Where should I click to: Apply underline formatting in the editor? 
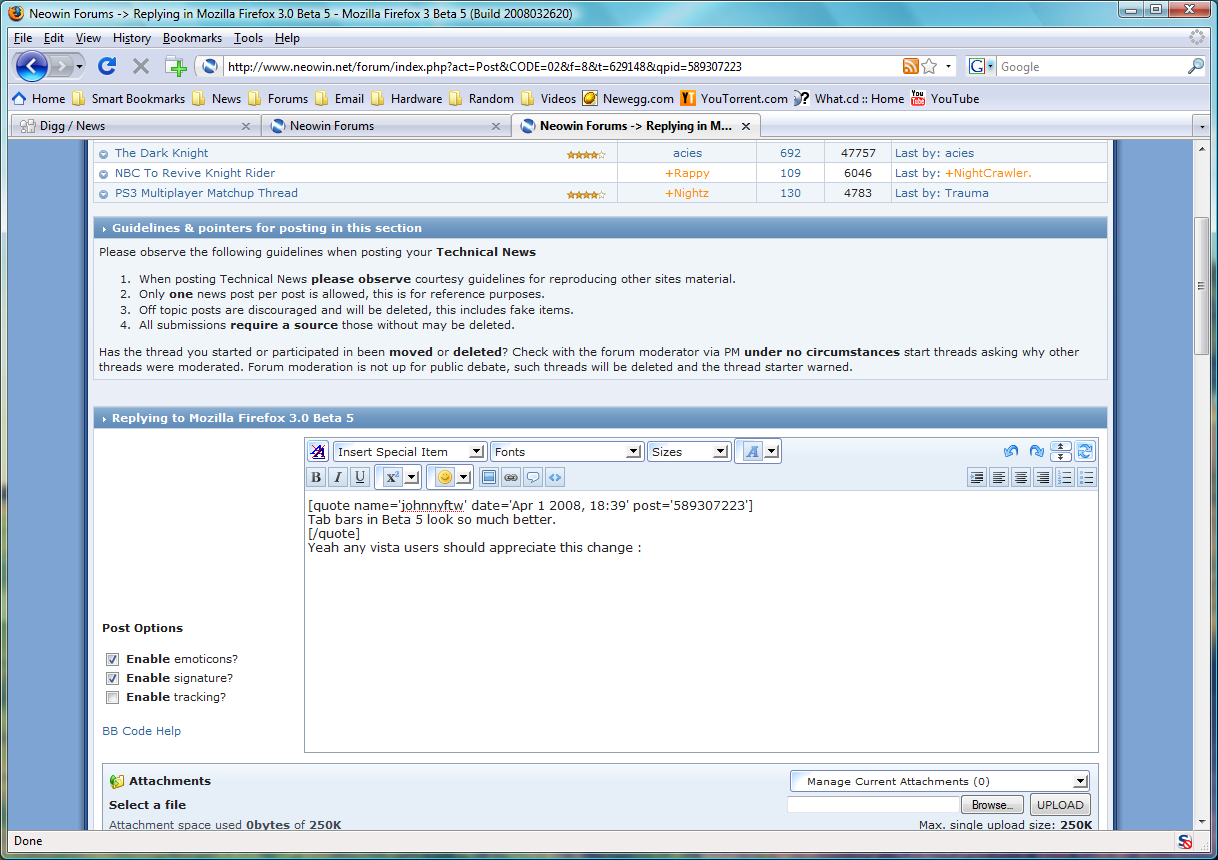click(x=360, y=478)
